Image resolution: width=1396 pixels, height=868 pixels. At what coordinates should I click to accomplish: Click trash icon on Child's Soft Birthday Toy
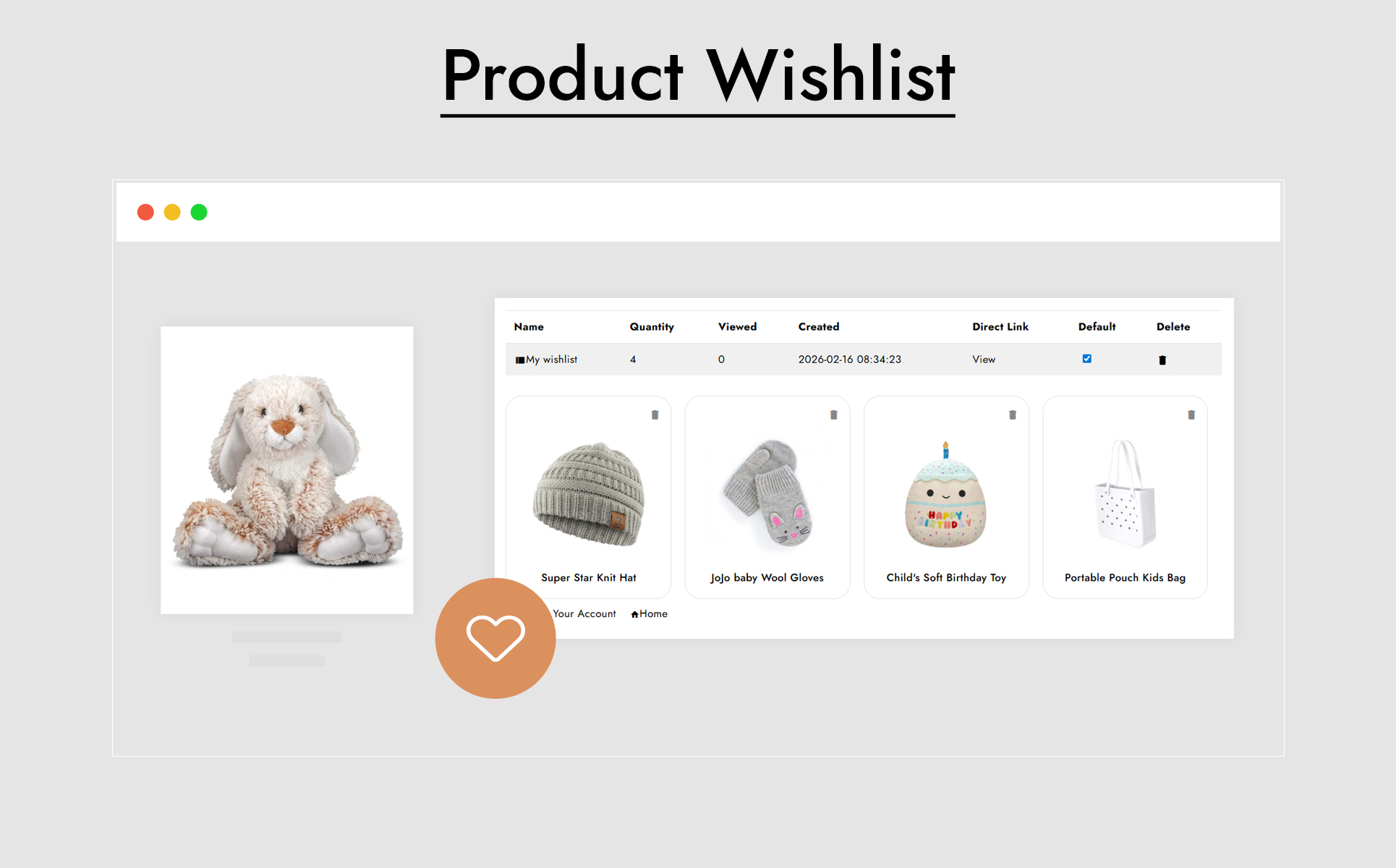(1013, 415)
